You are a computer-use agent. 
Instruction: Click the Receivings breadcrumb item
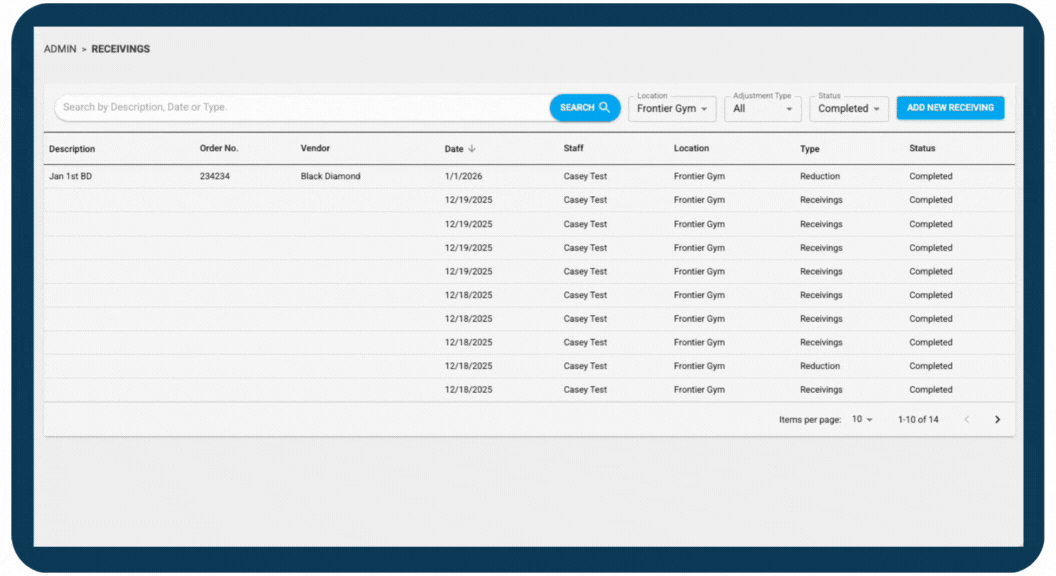coord(121,49)
